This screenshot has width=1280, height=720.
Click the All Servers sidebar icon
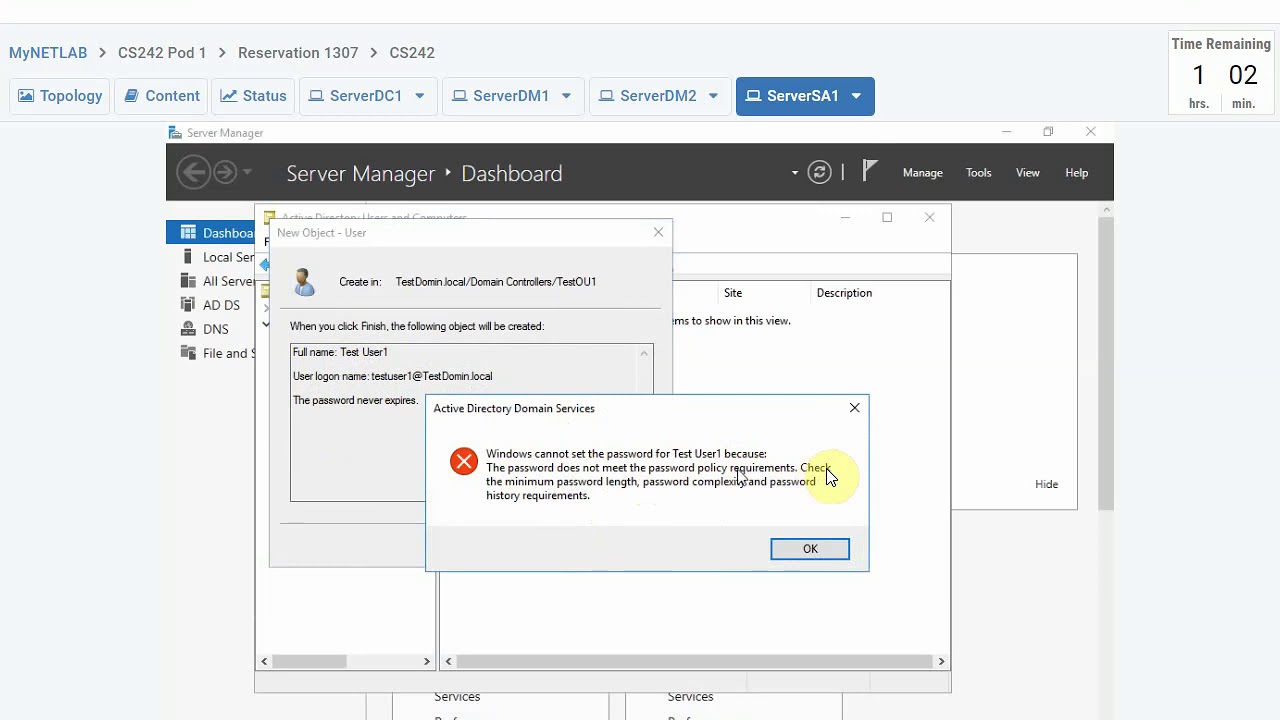[x=187, y=280]
